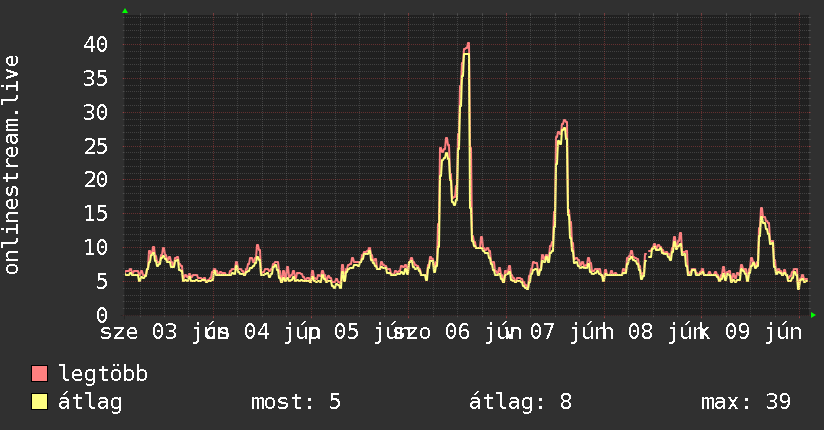Click the x-axis date label 07
The image size is (824, 430).
542,332
